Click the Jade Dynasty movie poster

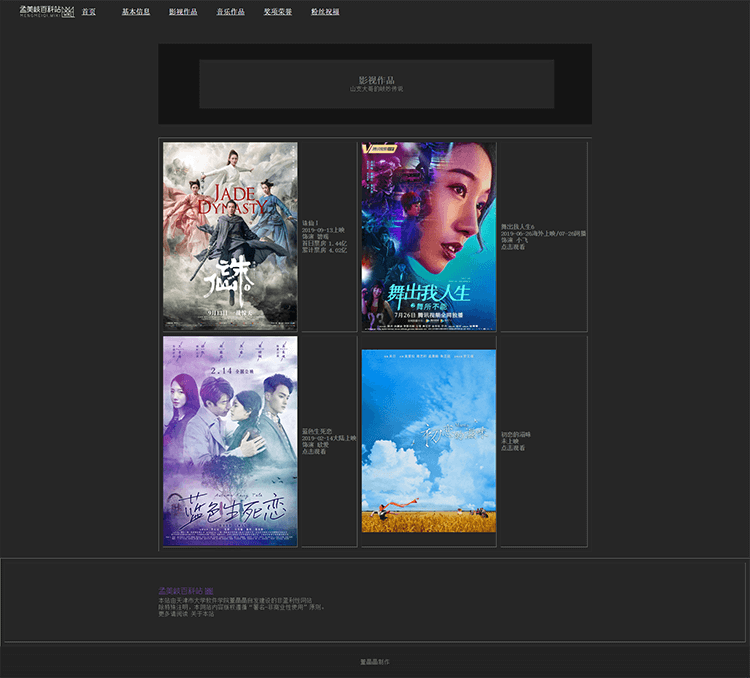(x=230, y=236)
